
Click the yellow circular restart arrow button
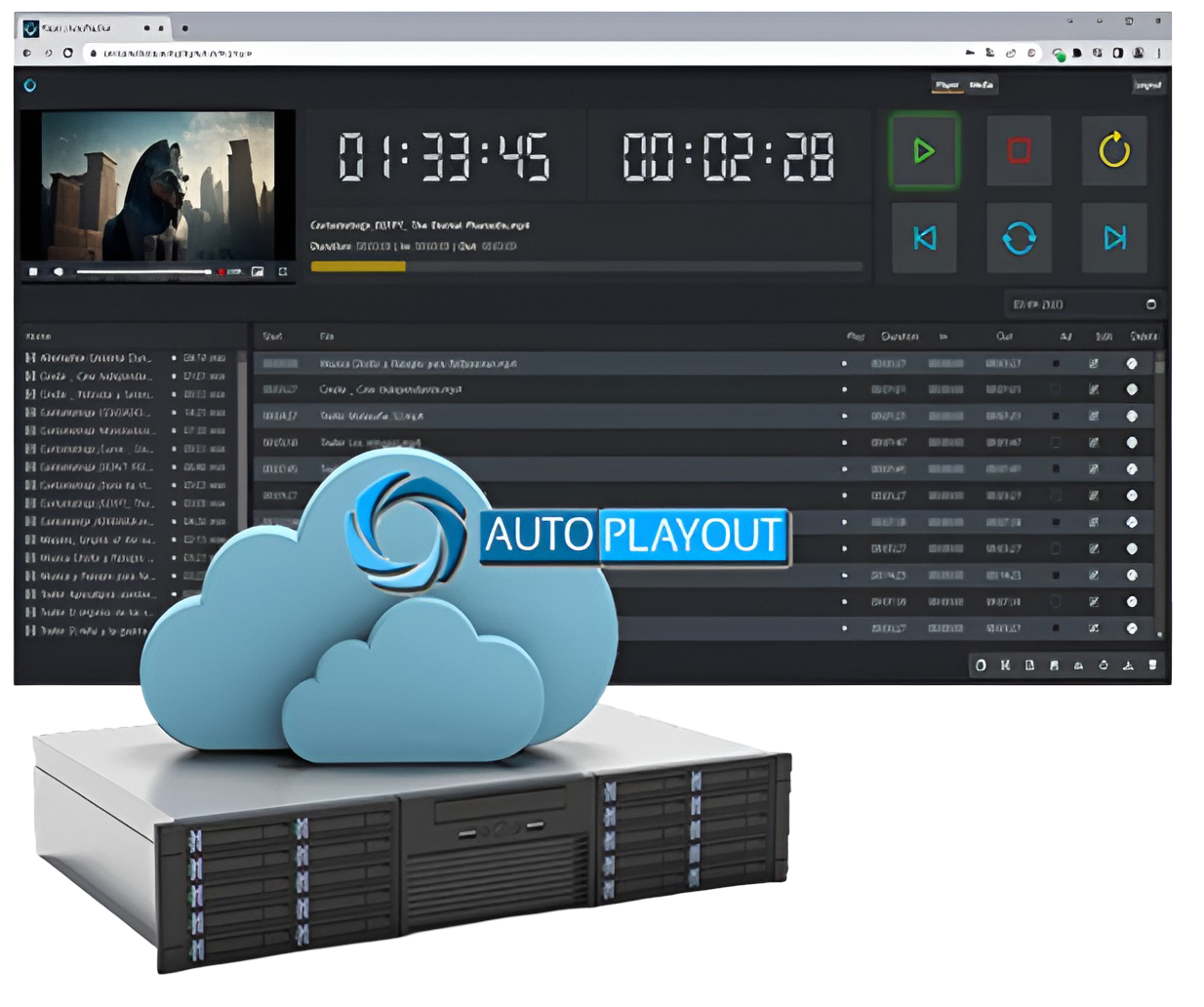pos(1114,150)
